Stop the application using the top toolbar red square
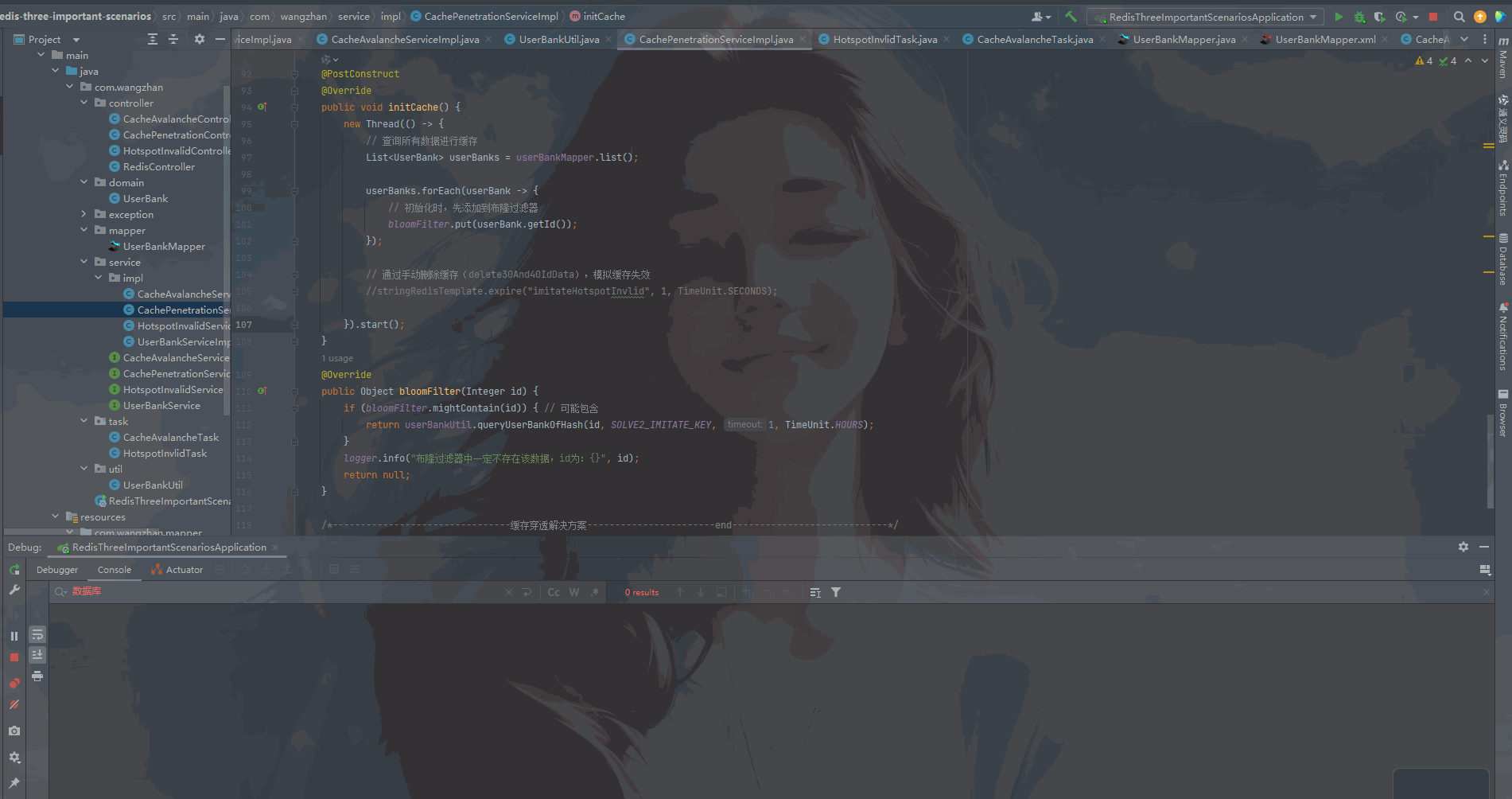 (1433, 17)
